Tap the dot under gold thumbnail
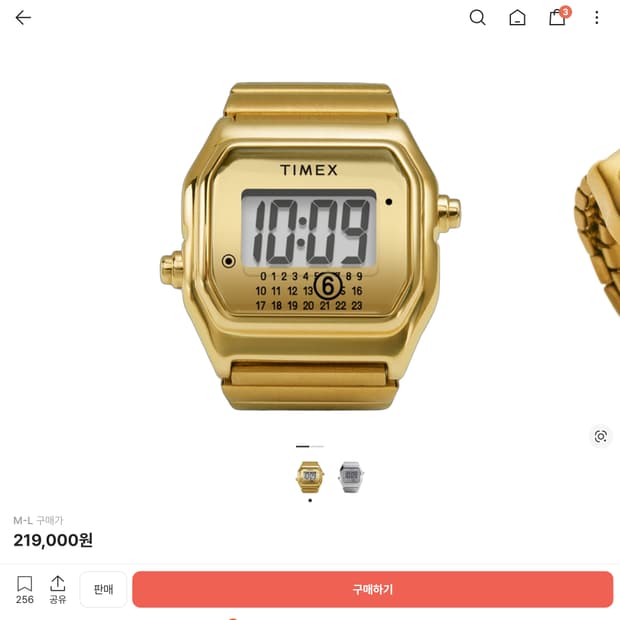 click(310, 501)
